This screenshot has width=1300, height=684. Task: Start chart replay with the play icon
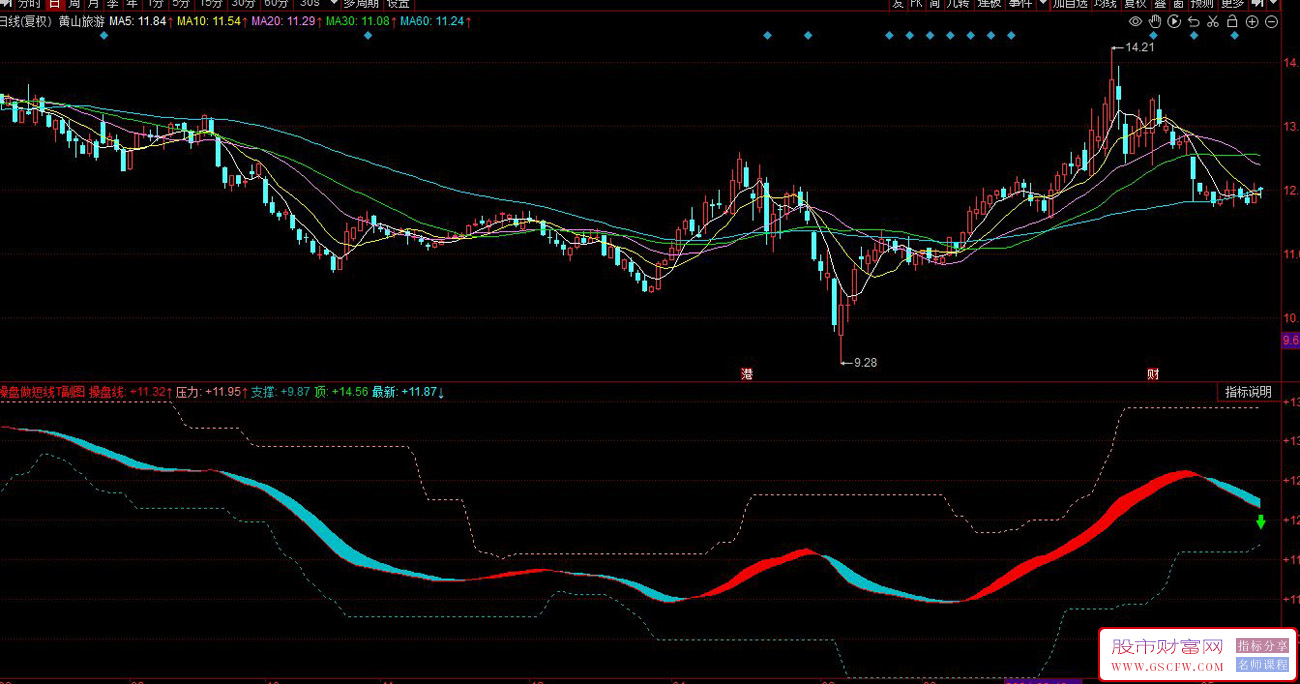(x=1174, y=21)
